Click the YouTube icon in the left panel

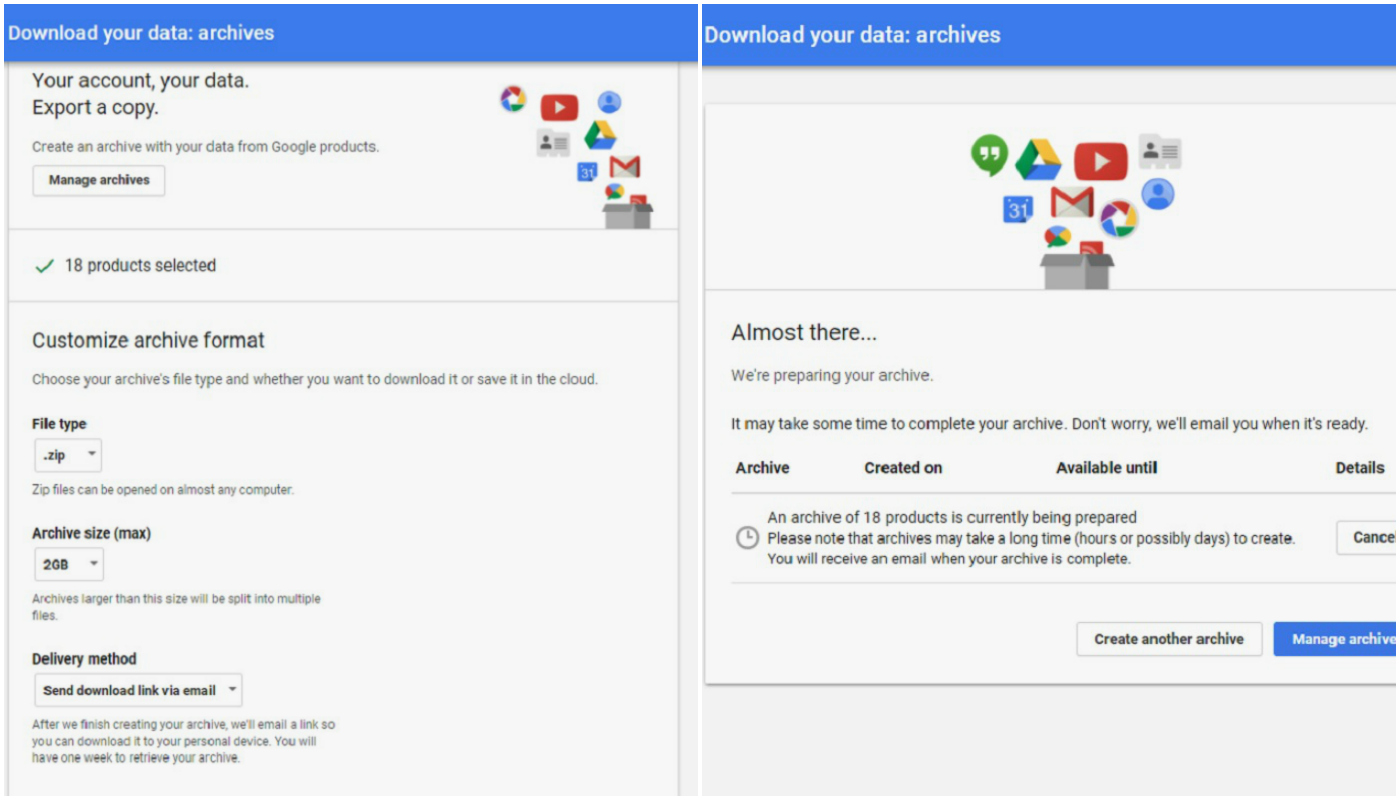point(559,107)
